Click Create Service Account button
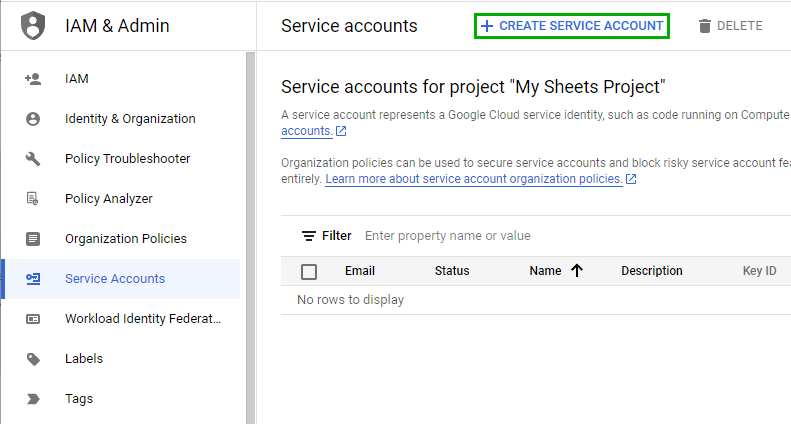Viewport: 791px width, 424px height. [572, 26]
